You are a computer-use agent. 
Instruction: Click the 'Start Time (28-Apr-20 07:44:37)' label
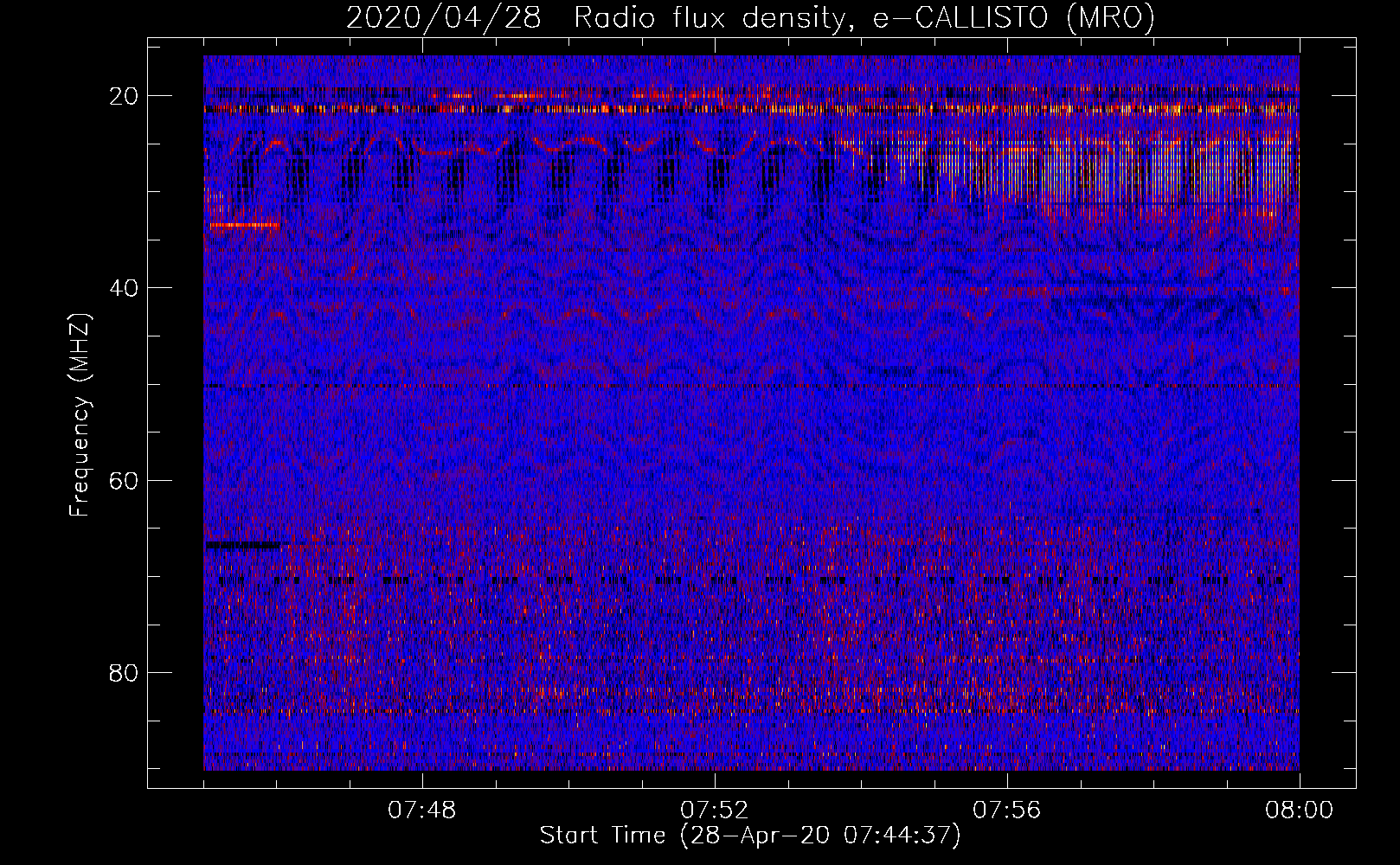[750, 836]
